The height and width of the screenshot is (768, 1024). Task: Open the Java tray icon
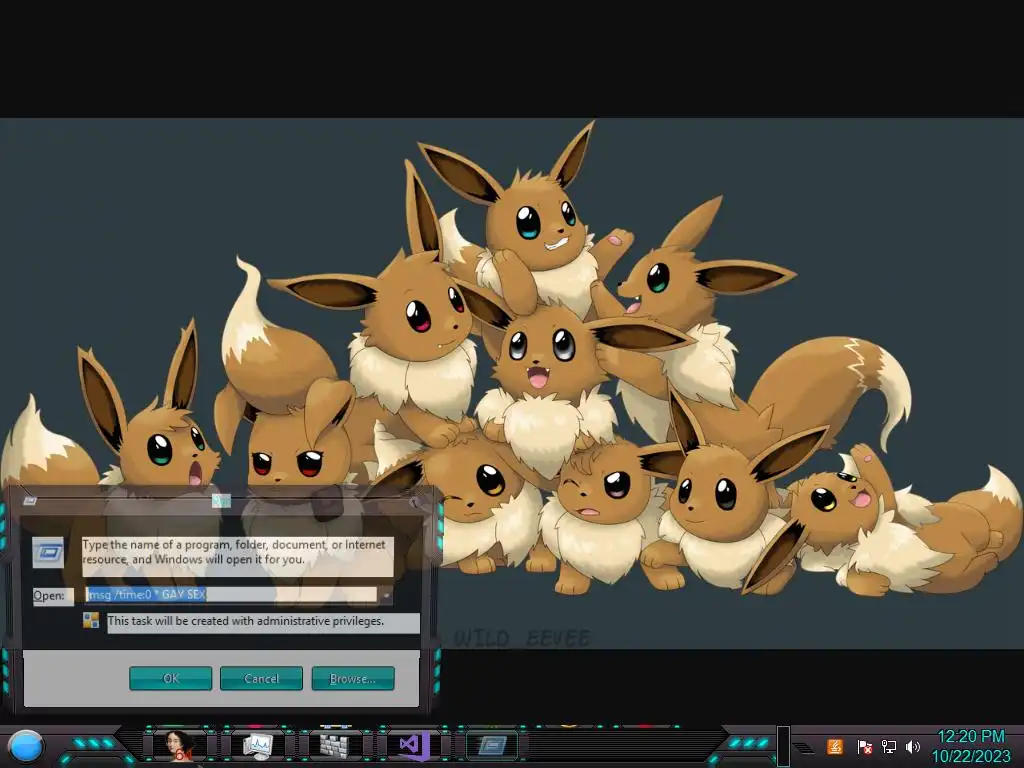coord(835,746)
